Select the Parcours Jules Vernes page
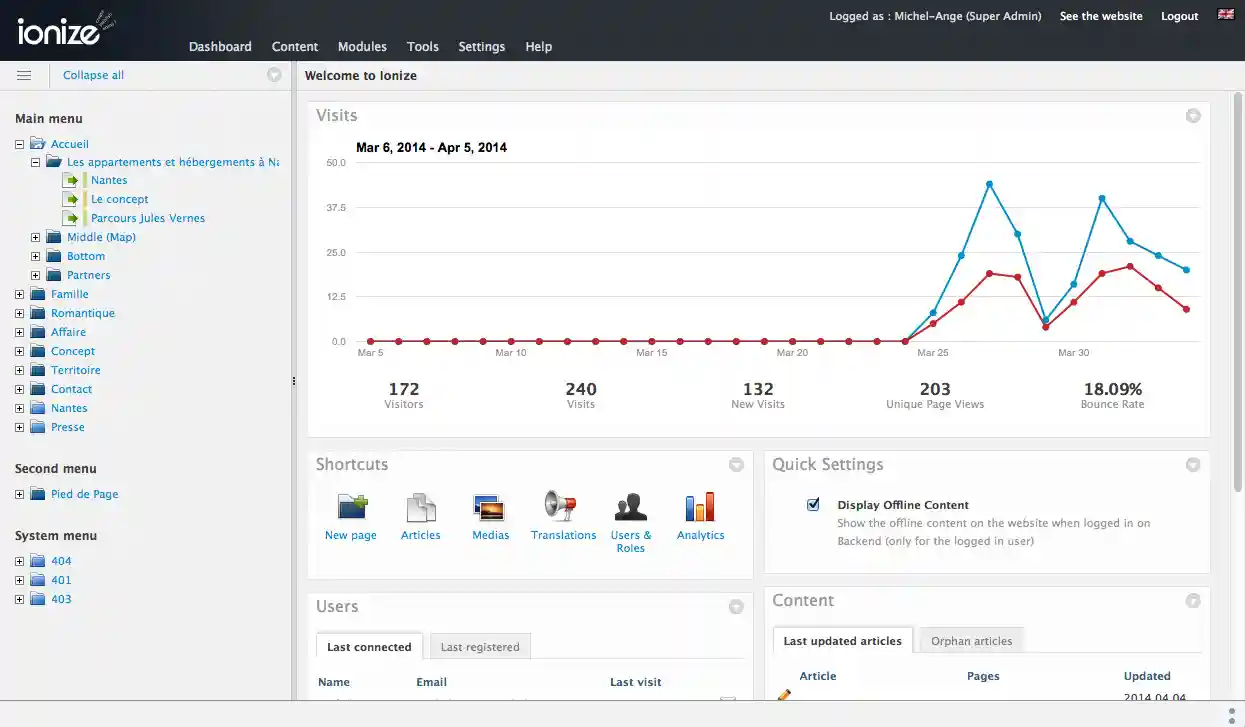 click(x=148, y=218)
